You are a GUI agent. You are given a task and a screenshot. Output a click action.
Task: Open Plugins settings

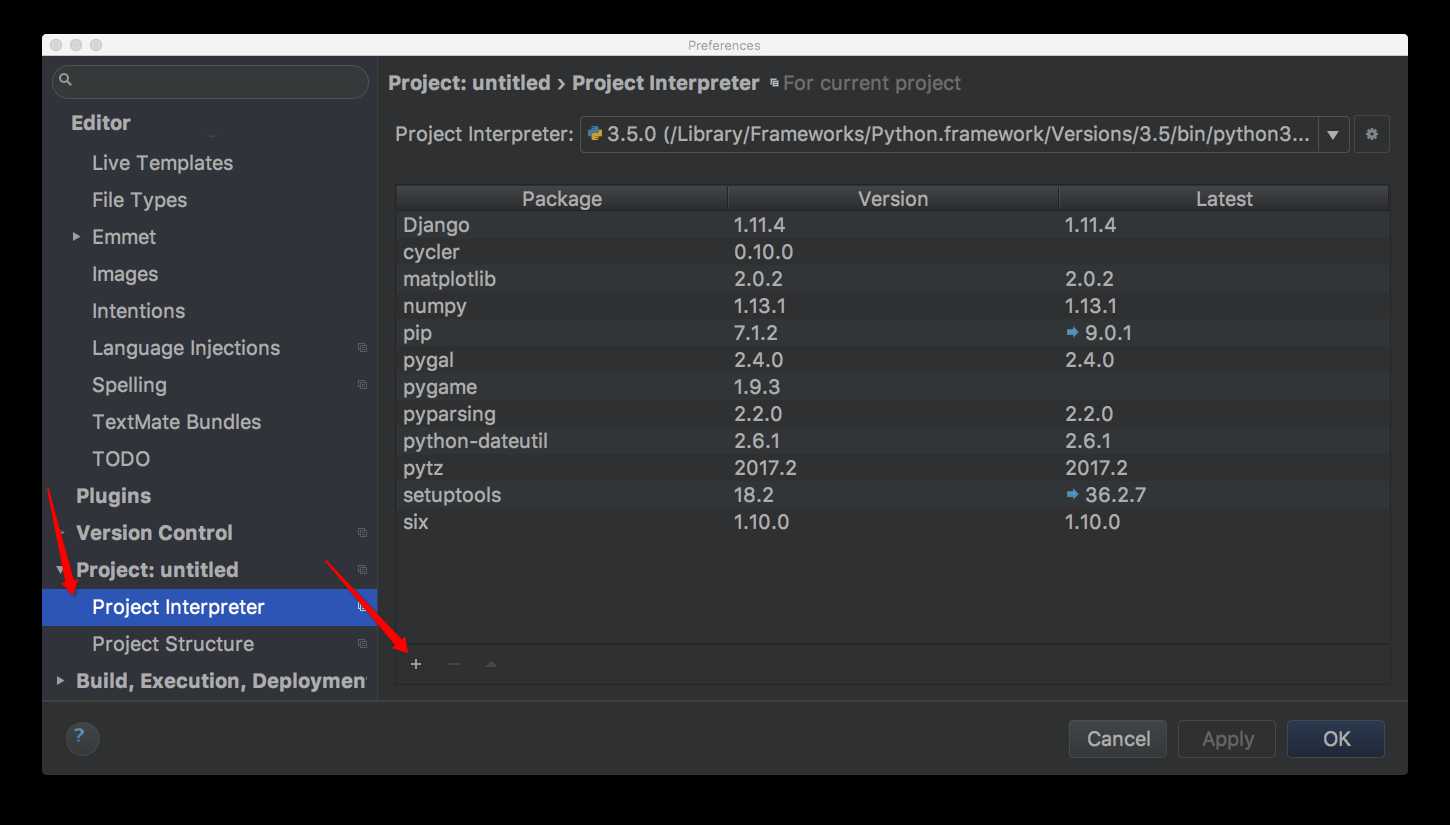[x=113, y=496]
